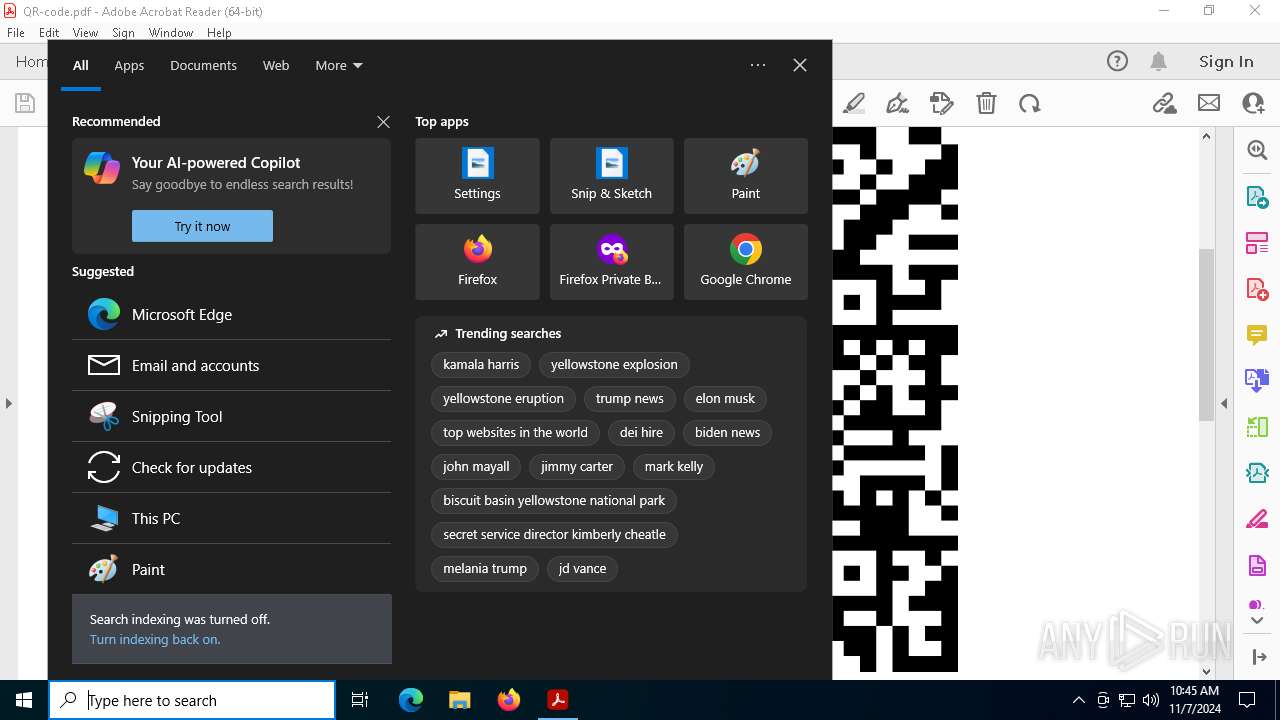Launch Snip & Sketch from Top apps
The image size is (1280, 720).
coord(611,176)
